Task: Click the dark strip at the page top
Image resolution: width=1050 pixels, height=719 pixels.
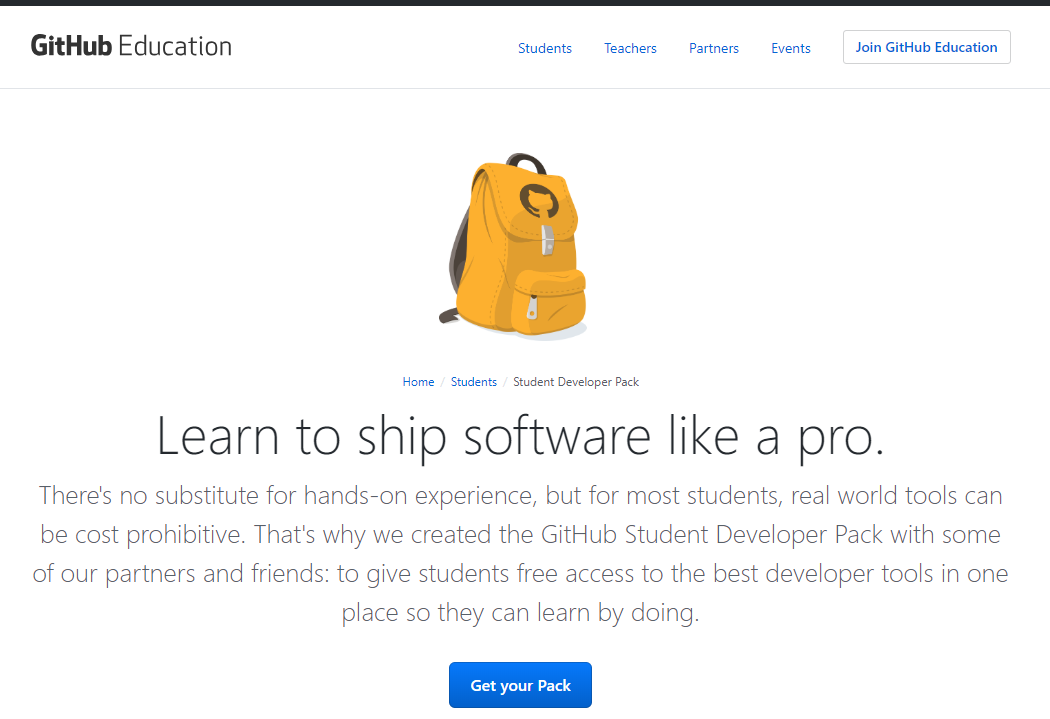Action: 525,3
